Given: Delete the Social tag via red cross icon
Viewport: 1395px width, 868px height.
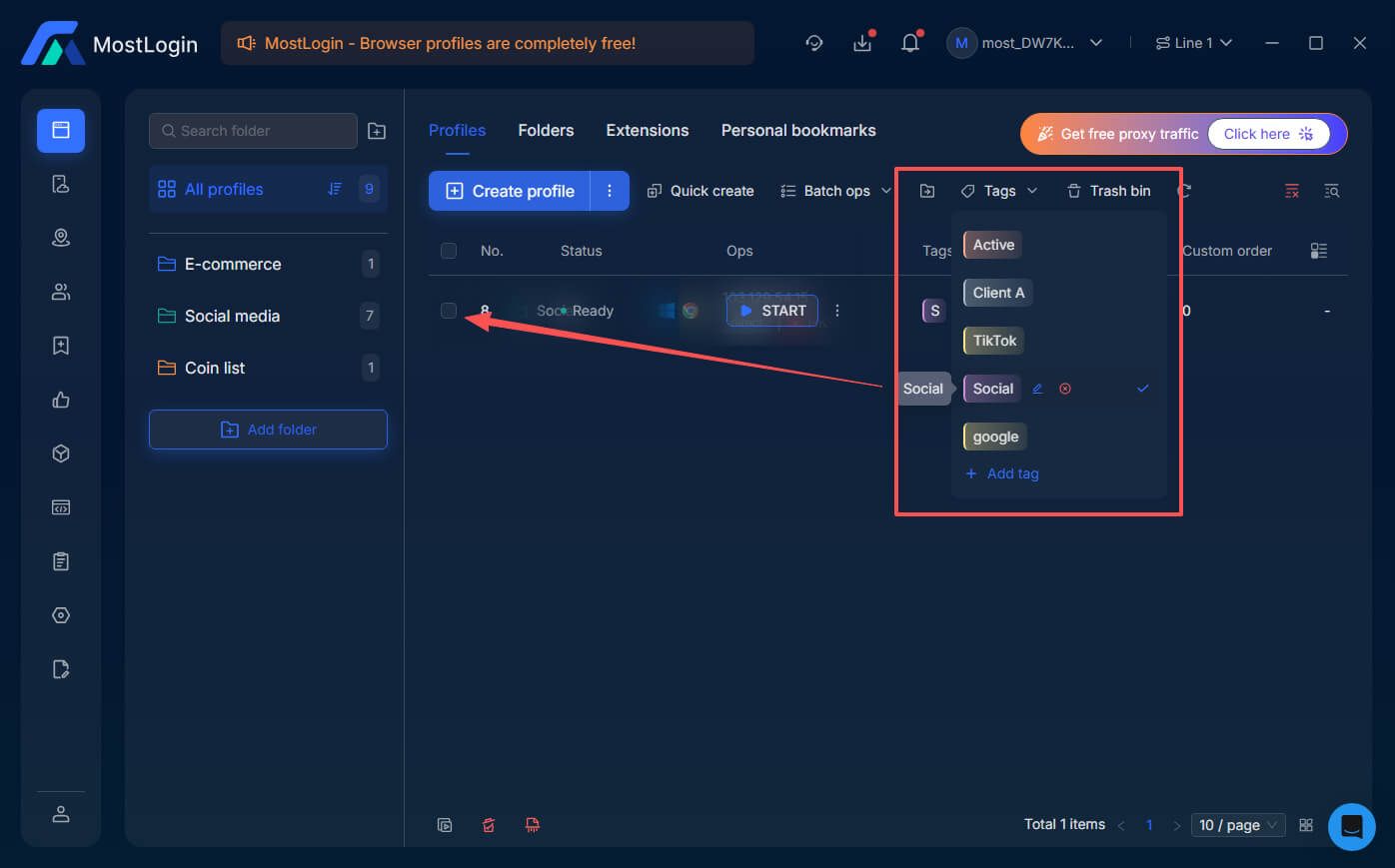Looking at the screenshot, I should 1065,389.
